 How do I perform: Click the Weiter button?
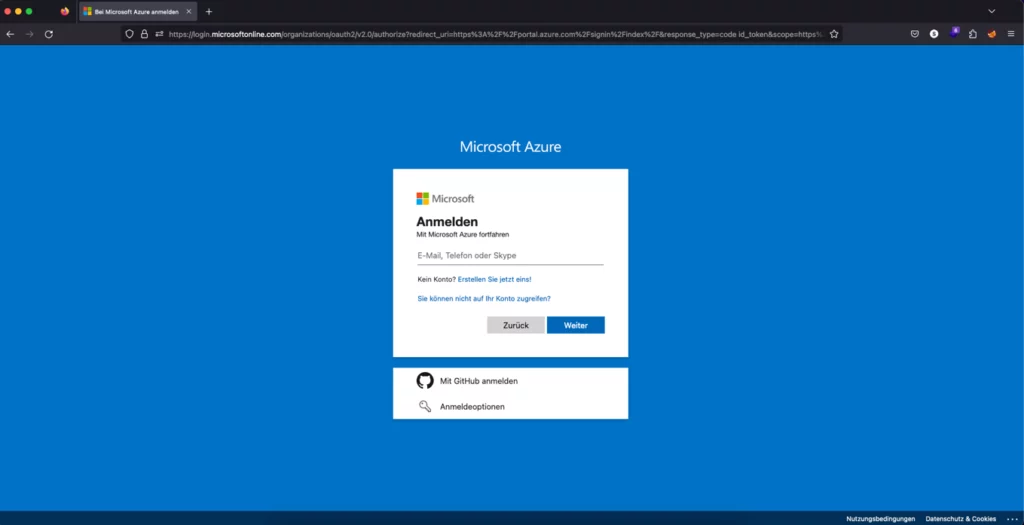tap(575, 325)
